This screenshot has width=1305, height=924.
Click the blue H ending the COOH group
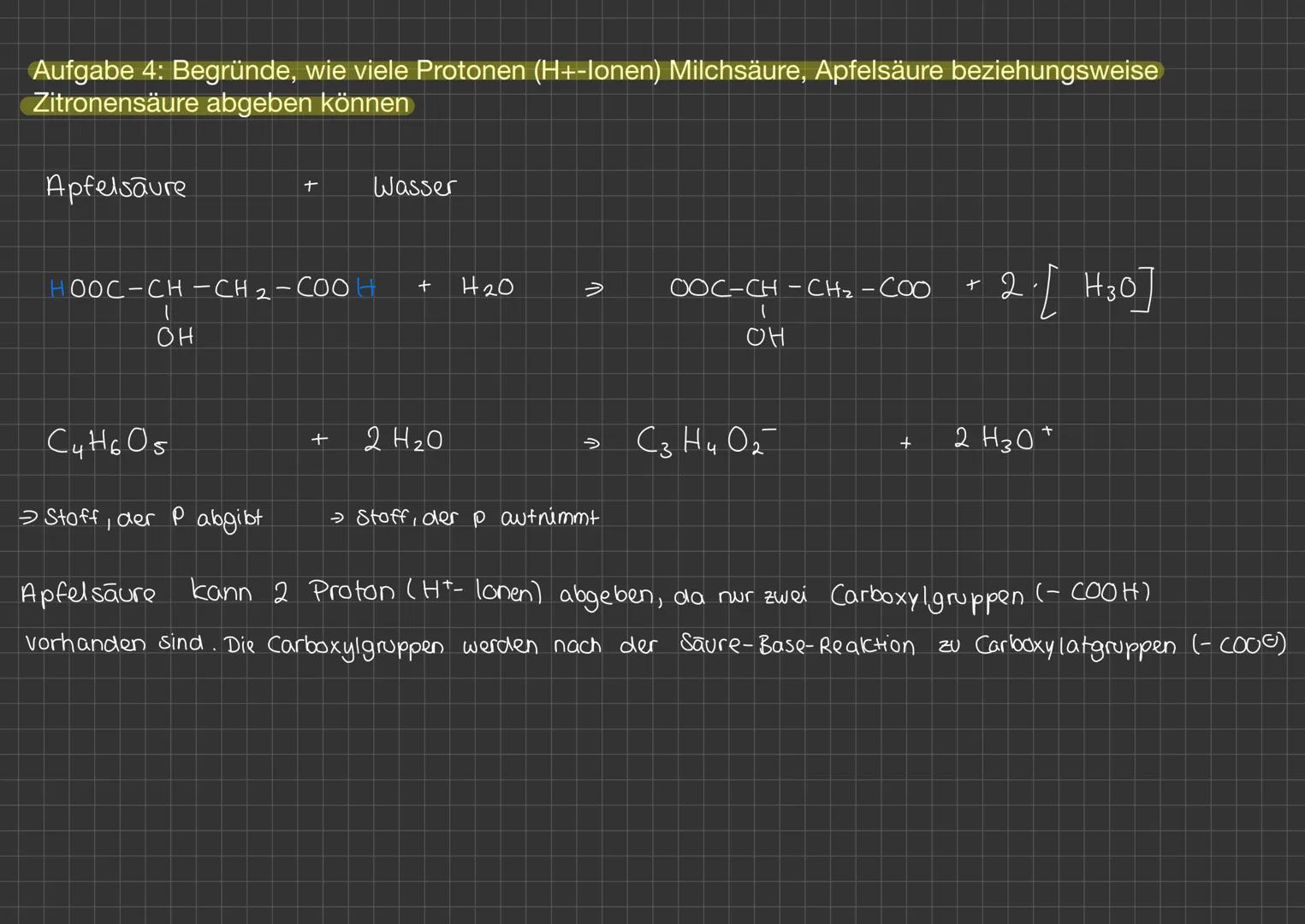[x=365, y=288]
